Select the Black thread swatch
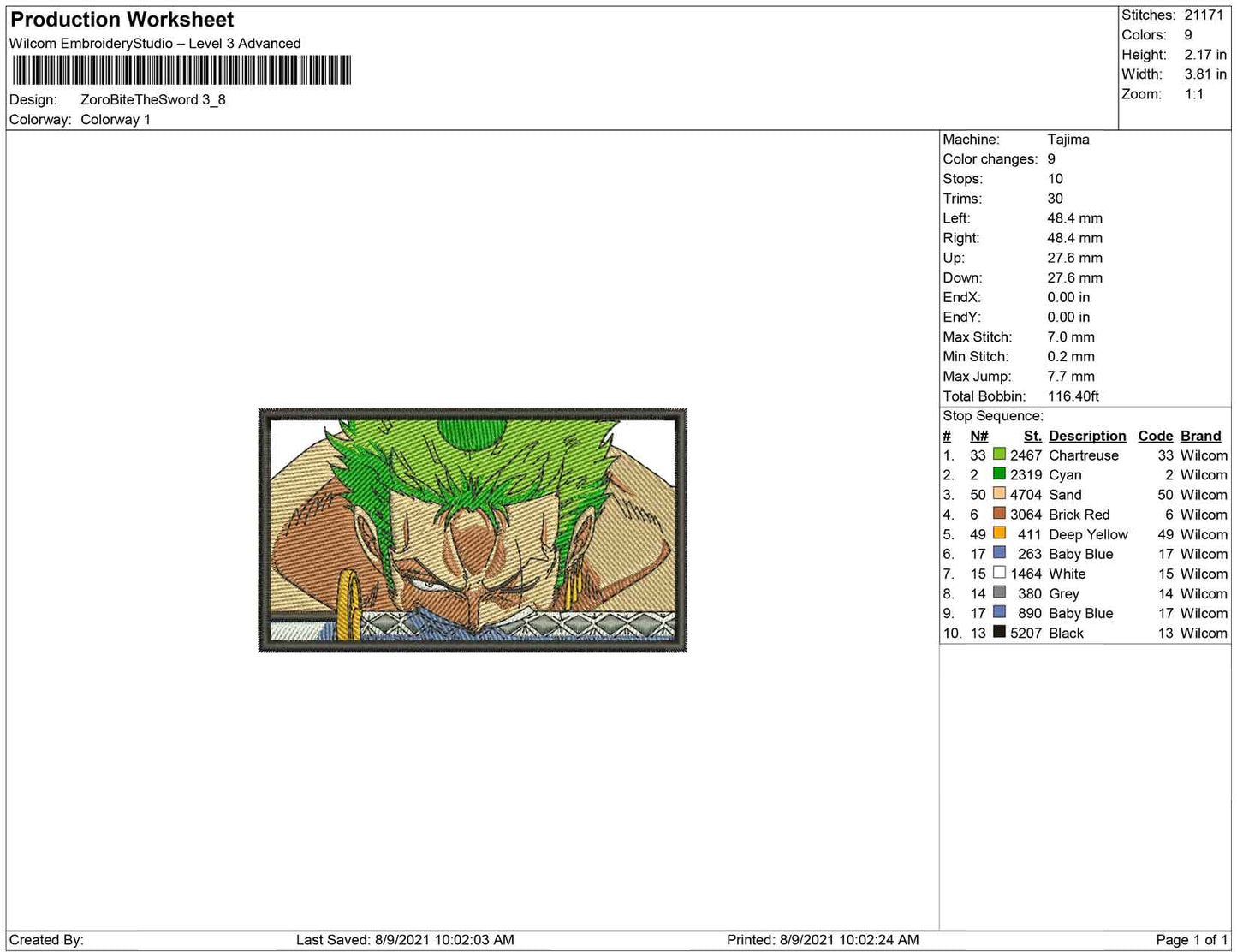 pyautogui.click(x=999, y=632)
